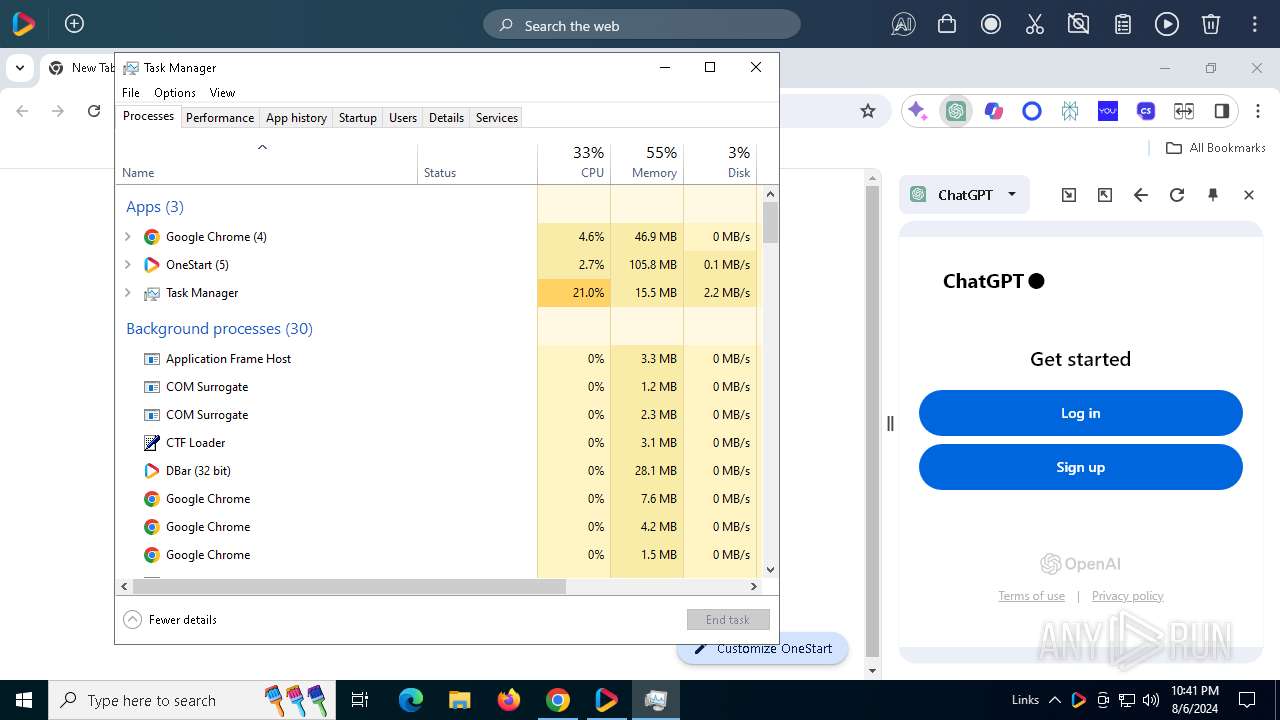
Task: Switch to the Services tab
Action: [x=497, y=117]
